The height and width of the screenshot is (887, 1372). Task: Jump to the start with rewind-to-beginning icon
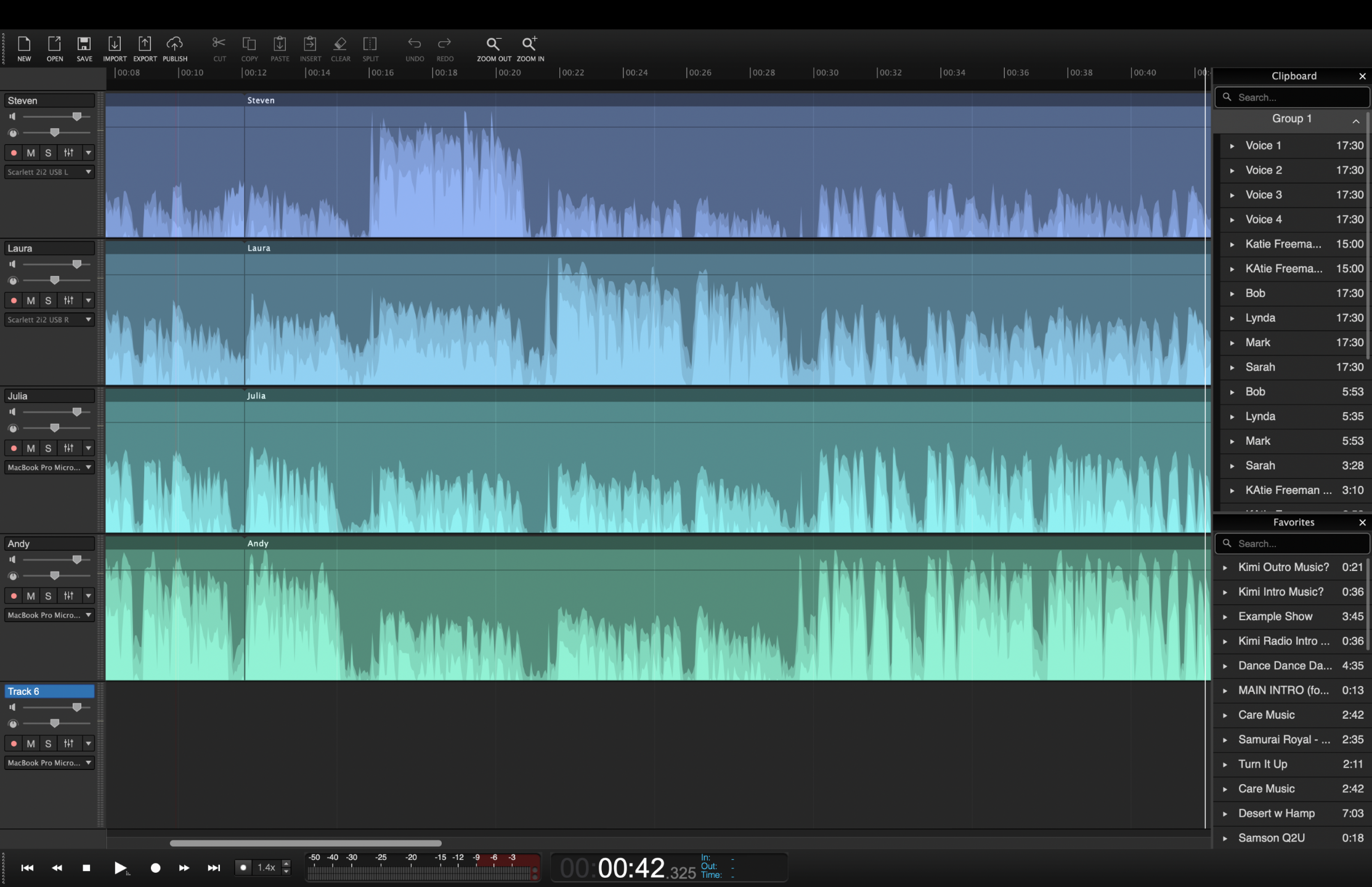coord(27,868)
